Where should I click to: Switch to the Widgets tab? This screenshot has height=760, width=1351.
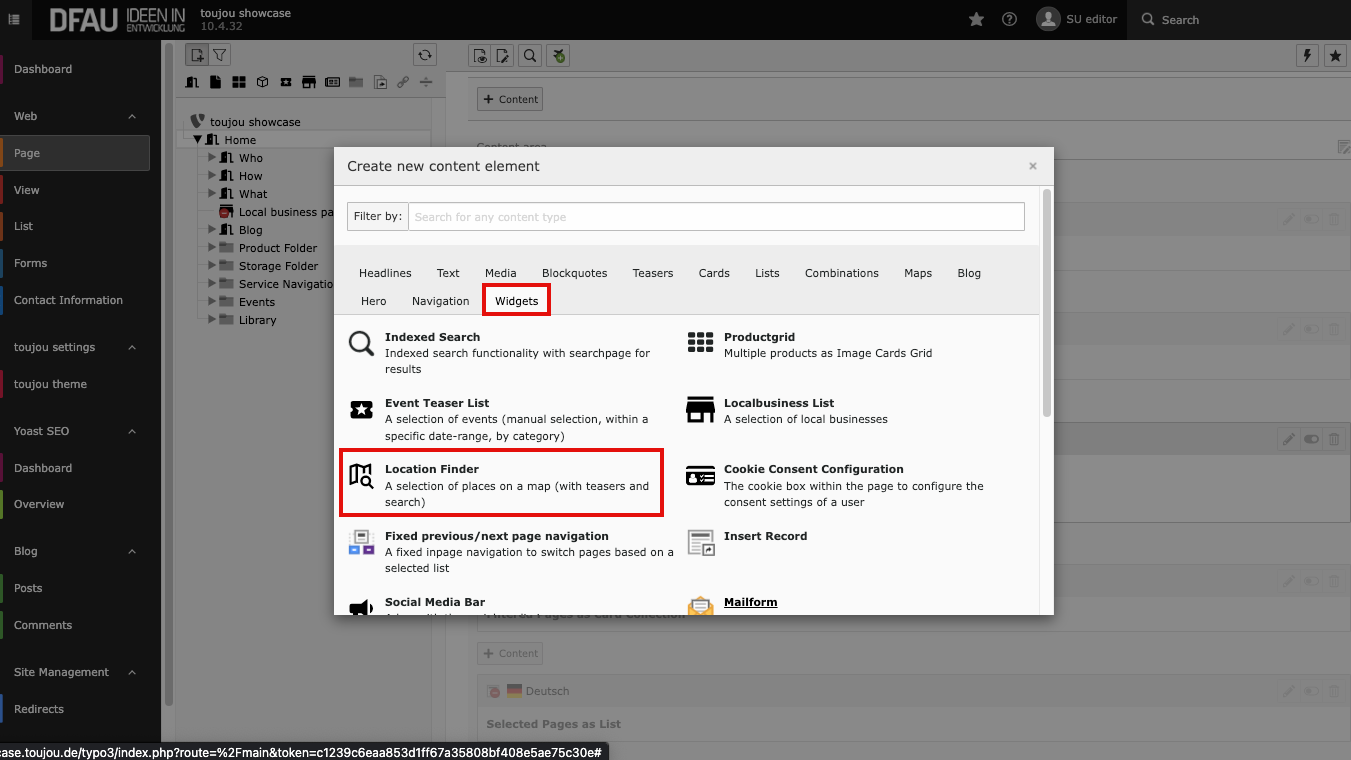coord(516,301)
